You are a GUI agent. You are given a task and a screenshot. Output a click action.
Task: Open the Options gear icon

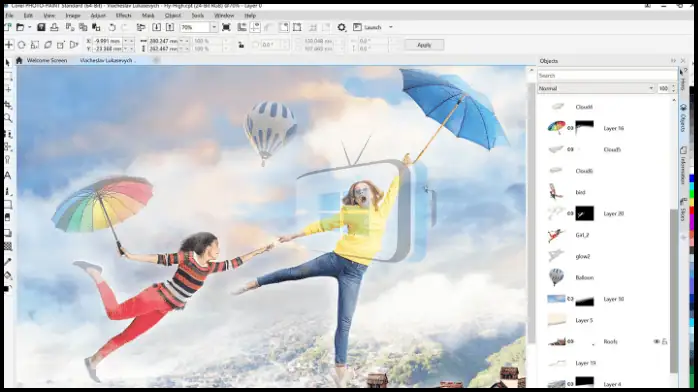[341, 28]
